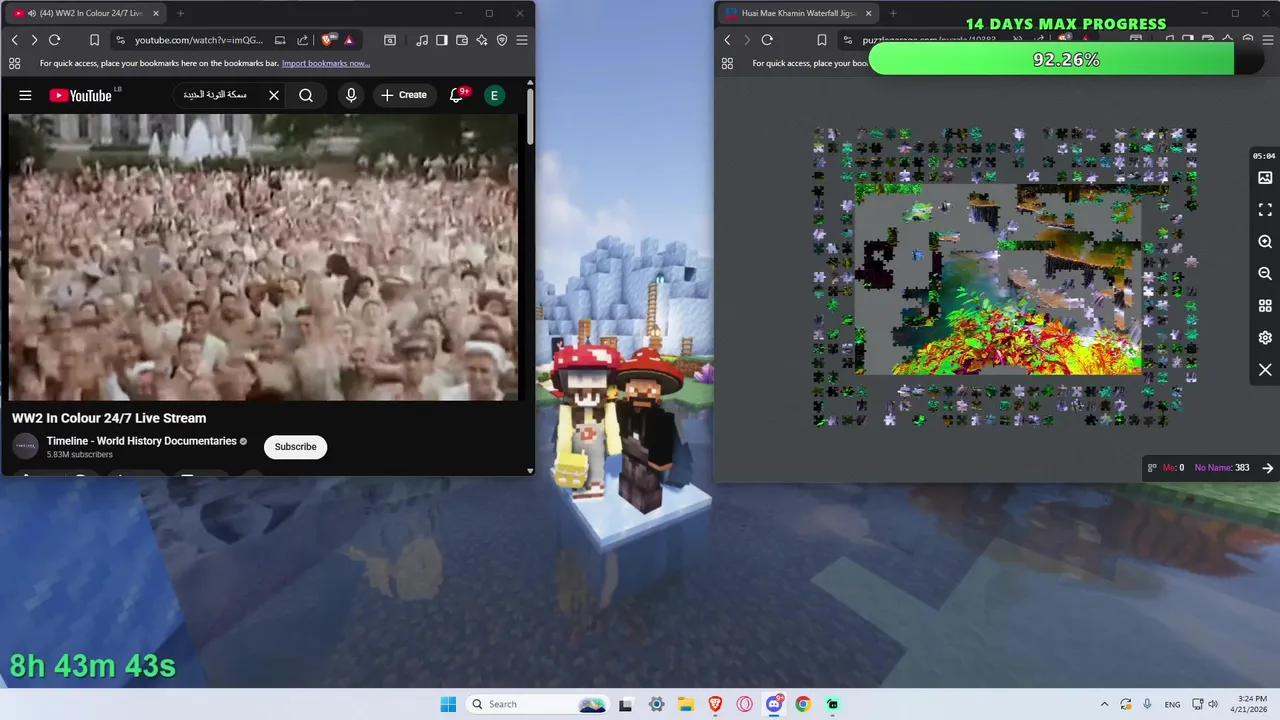The height and width of the screenshot is (720, 1280).
Task: Open apps grid in YouTube bookmarks bar
Action: tap(14, 63)
